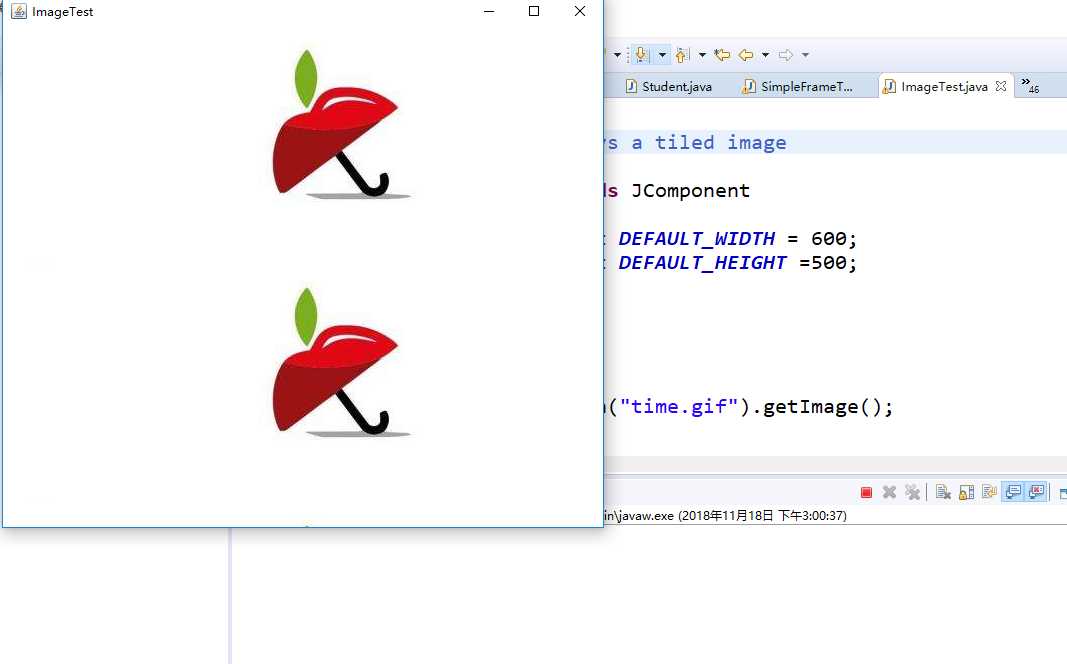The image size is (1067, 664).
Task: Click the DEFAULT_WIDTH identifier in code
Action: pyautogui.click(x=696, y=239)
